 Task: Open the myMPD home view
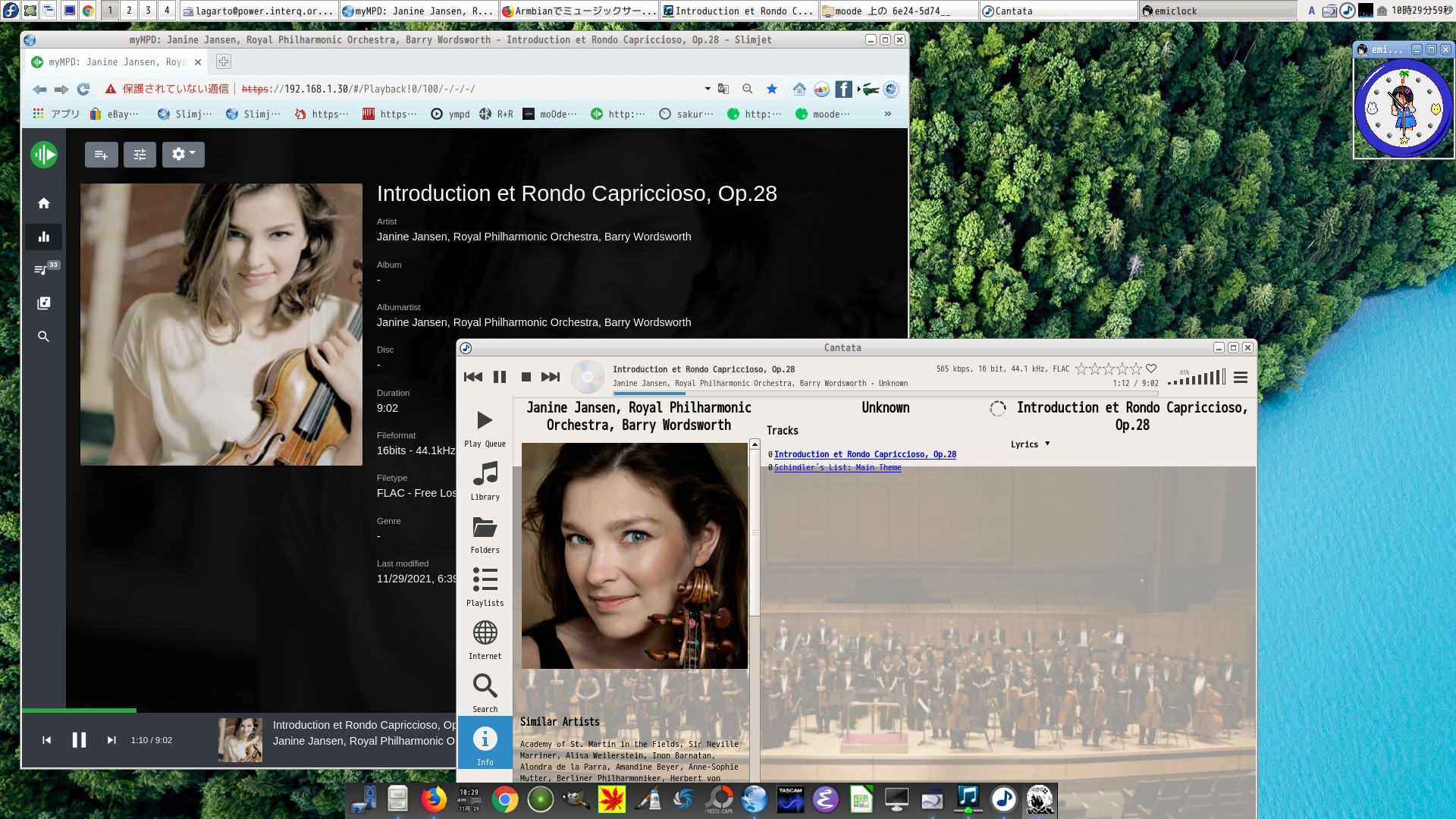coord(44,203)
